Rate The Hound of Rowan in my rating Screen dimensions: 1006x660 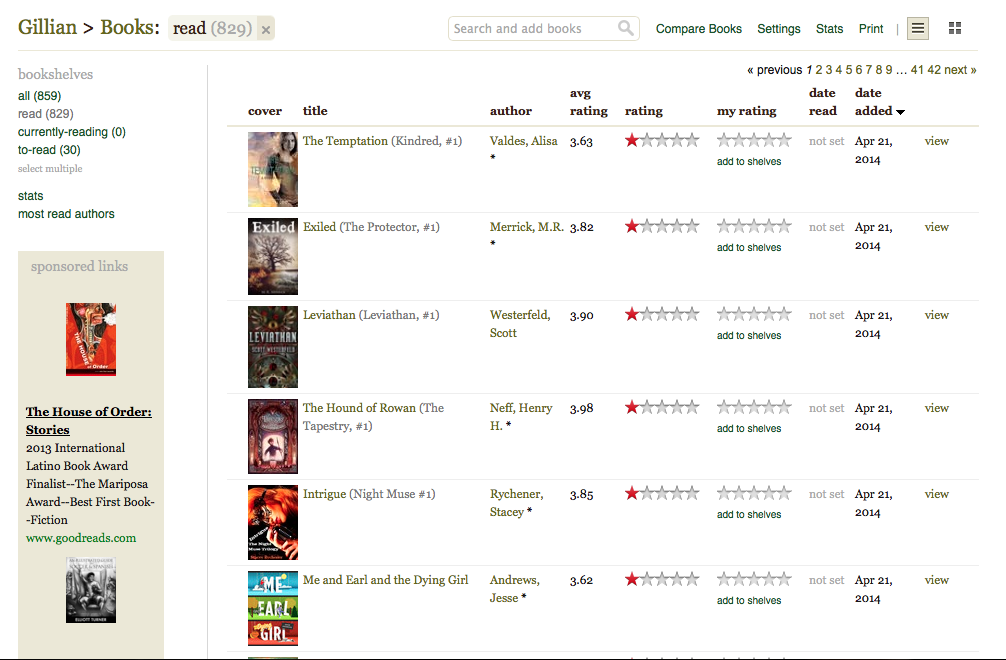coord(754,407)
